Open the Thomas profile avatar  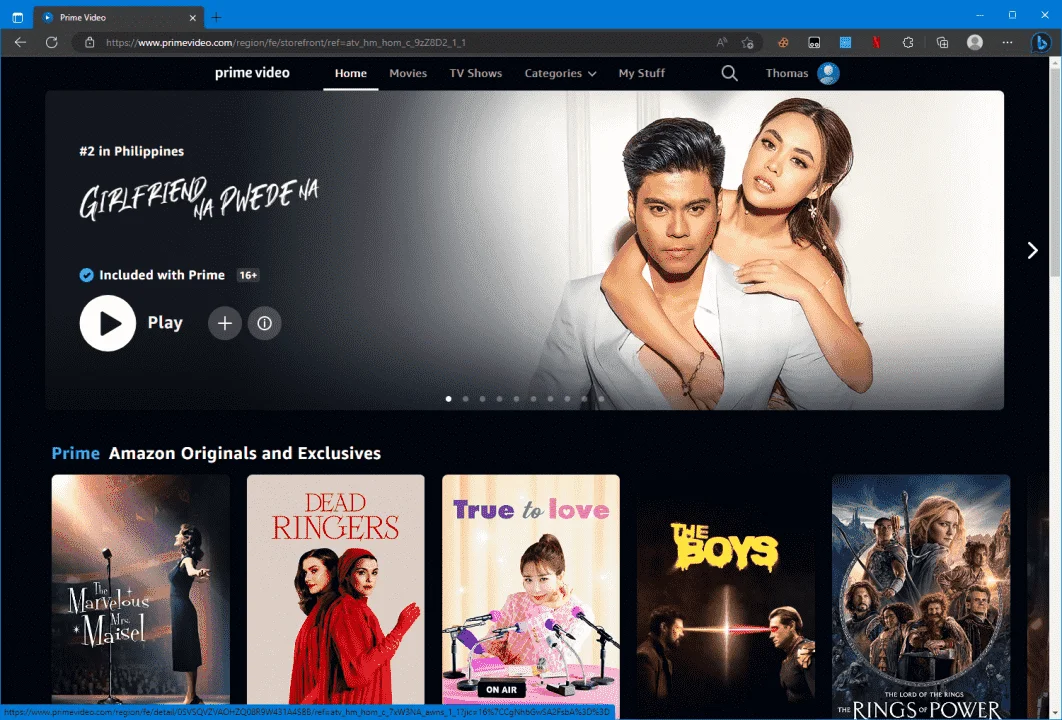point(828,73)
